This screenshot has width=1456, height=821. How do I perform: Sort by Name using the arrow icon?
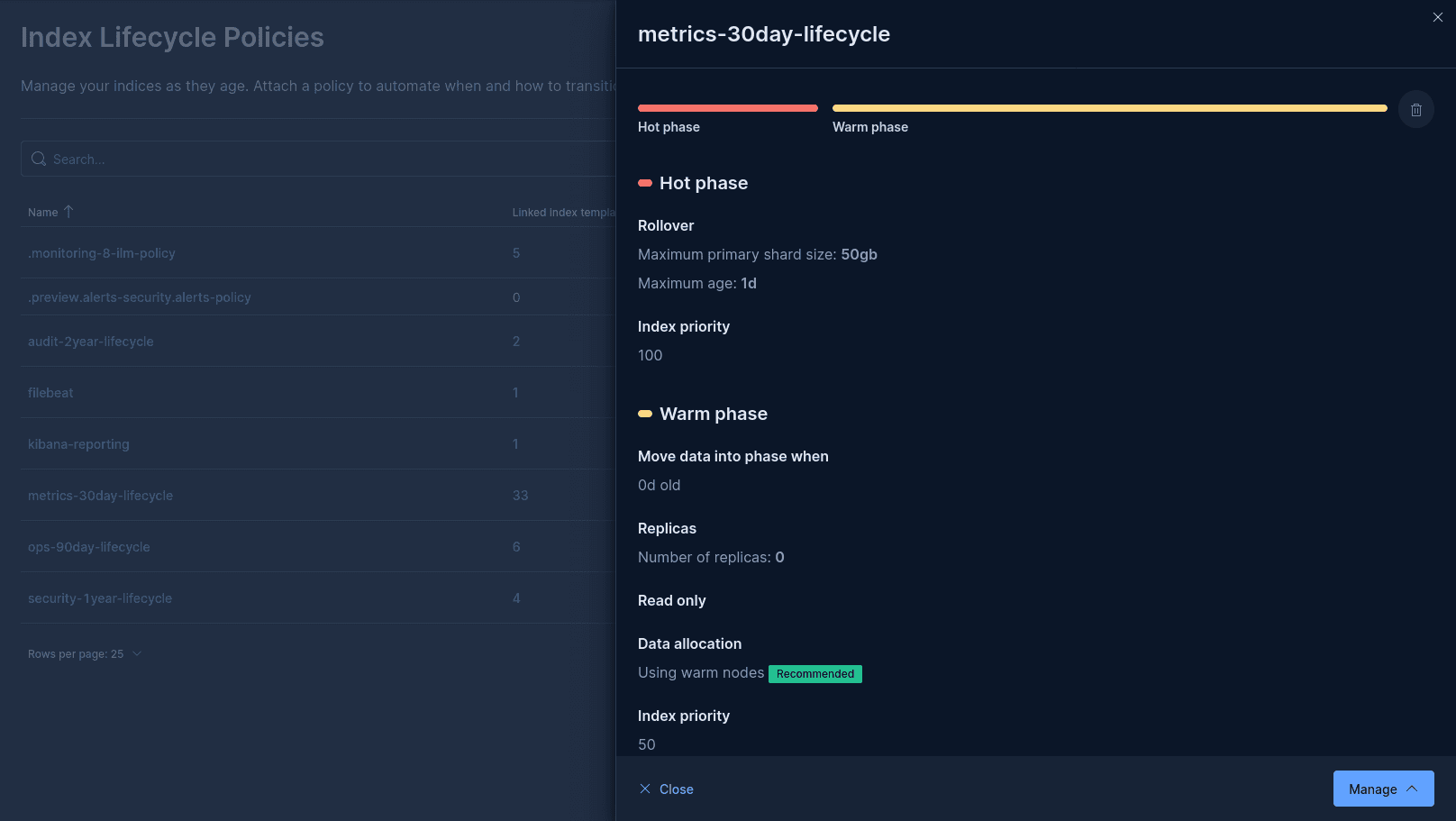[x=68, y=212]
